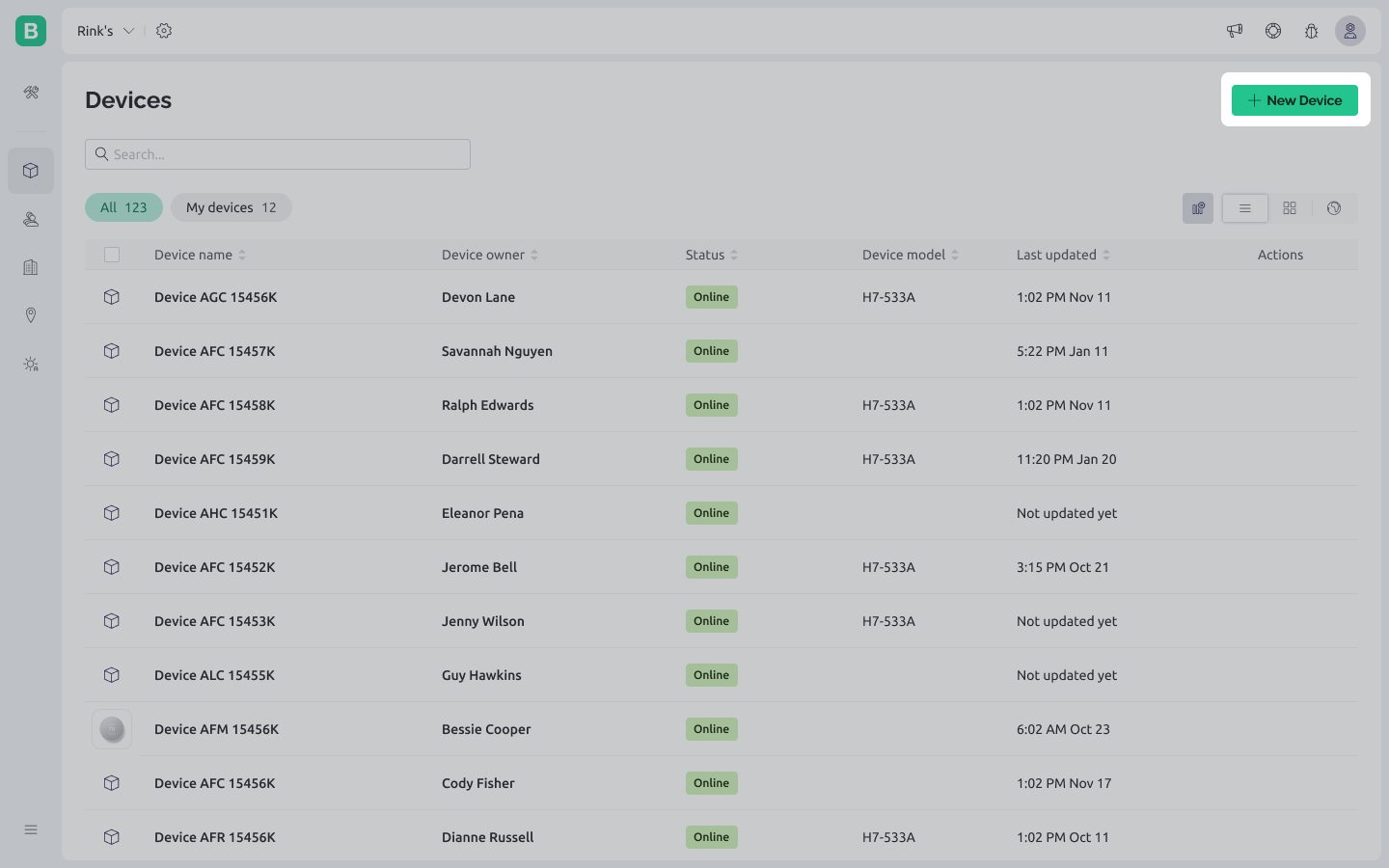Click the lifebuoy help icon
1389x868 pixels.
pyautogui.click(x=1273, y=31)
